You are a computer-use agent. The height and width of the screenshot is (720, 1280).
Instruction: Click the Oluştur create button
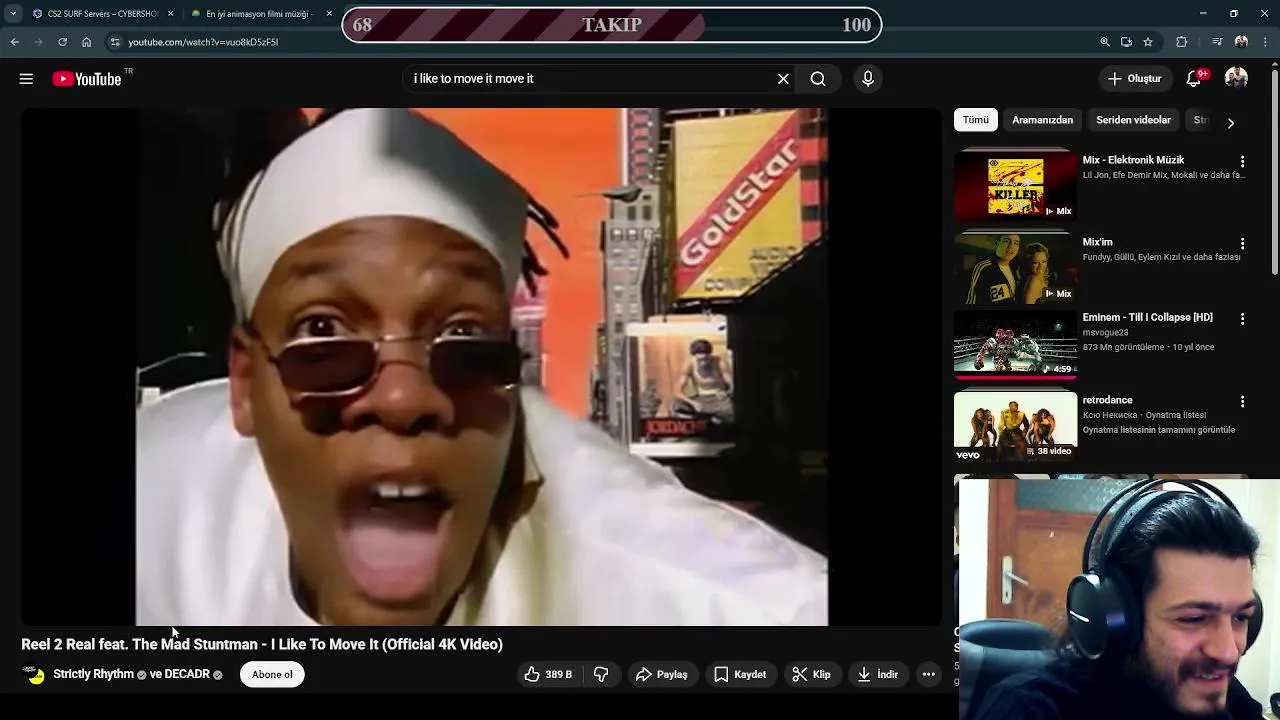click(x=1135, y=79)
